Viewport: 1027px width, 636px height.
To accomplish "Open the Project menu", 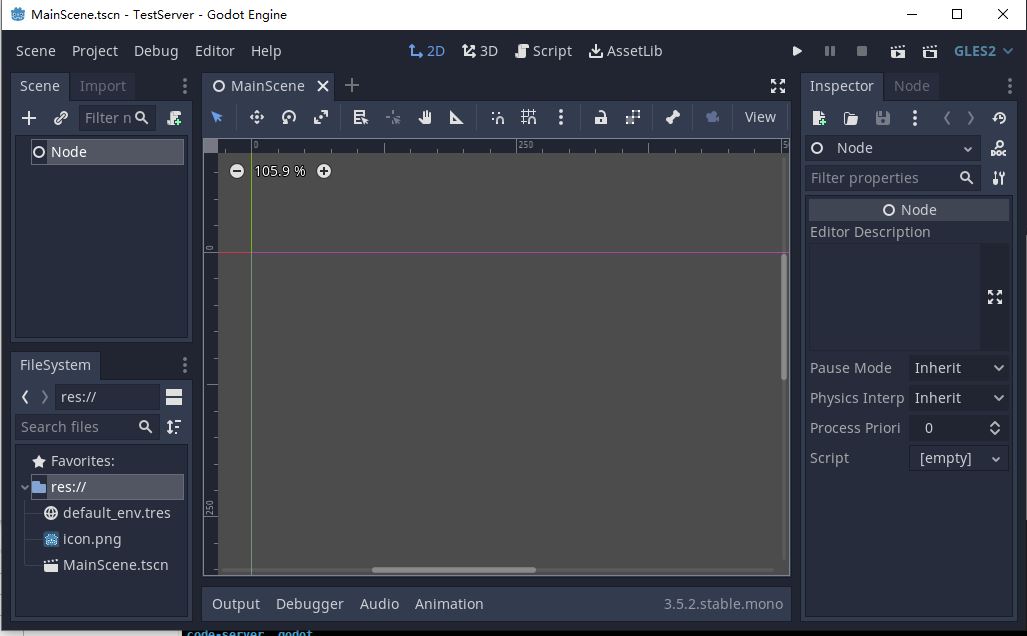I will click(x=95, y=51).
